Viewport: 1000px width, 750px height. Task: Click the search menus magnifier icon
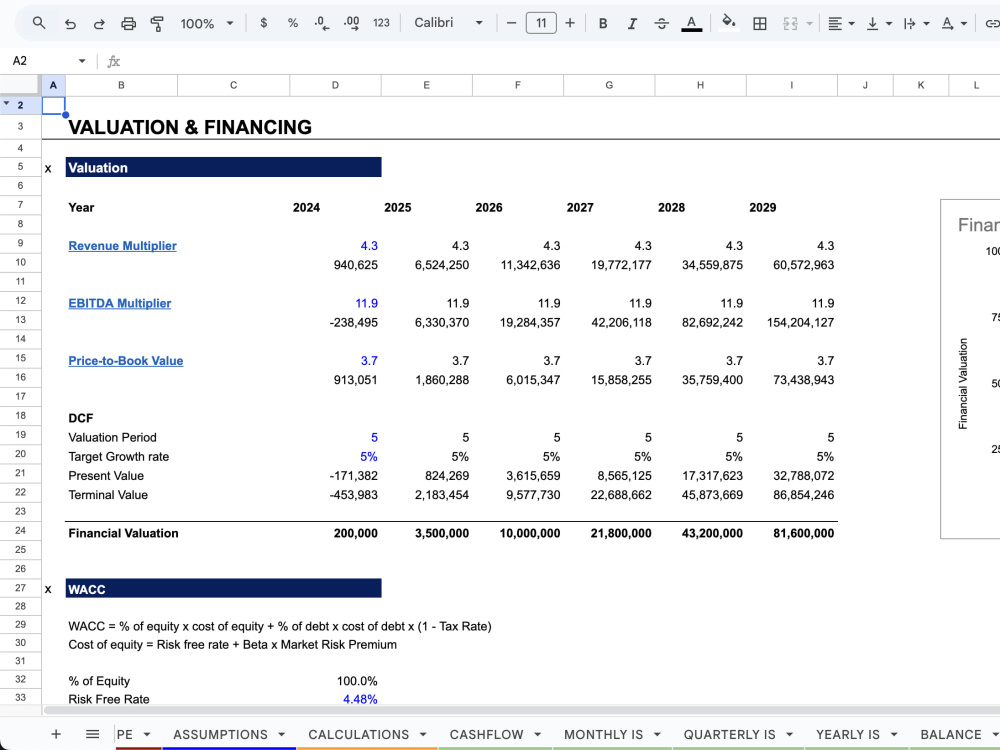(39, 24)
